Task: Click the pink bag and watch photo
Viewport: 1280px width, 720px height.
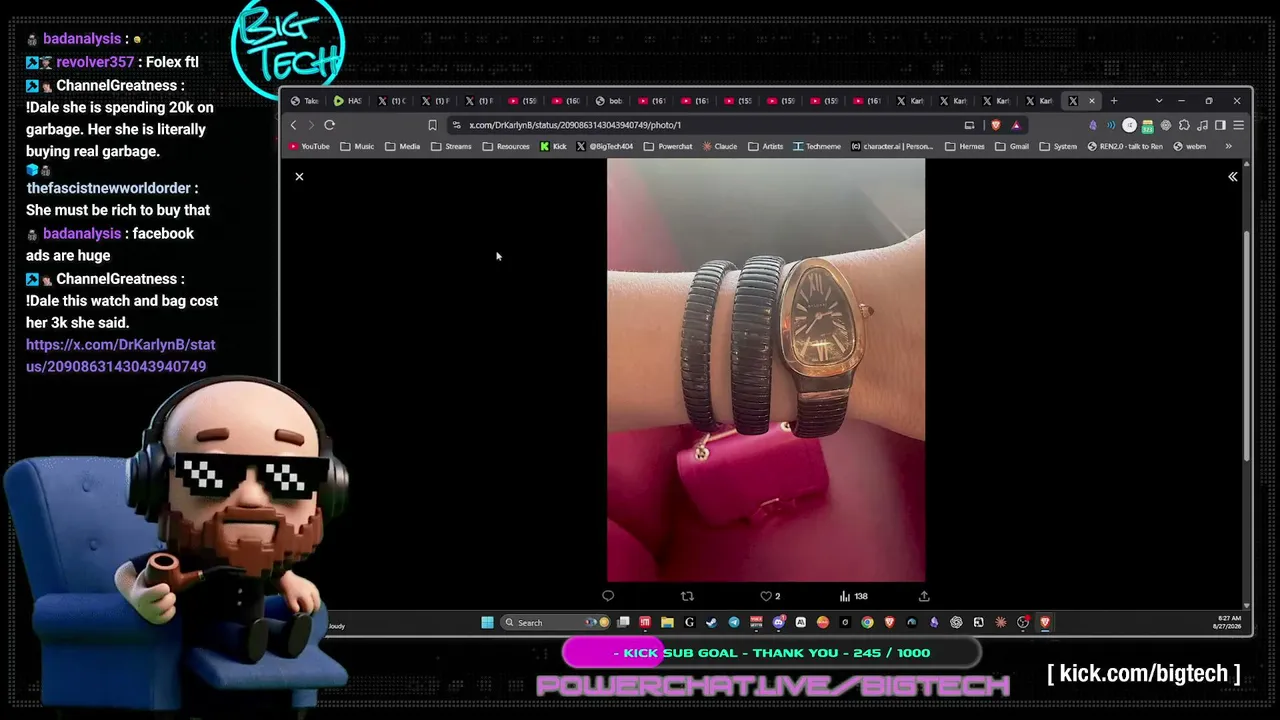Action: 766,370
